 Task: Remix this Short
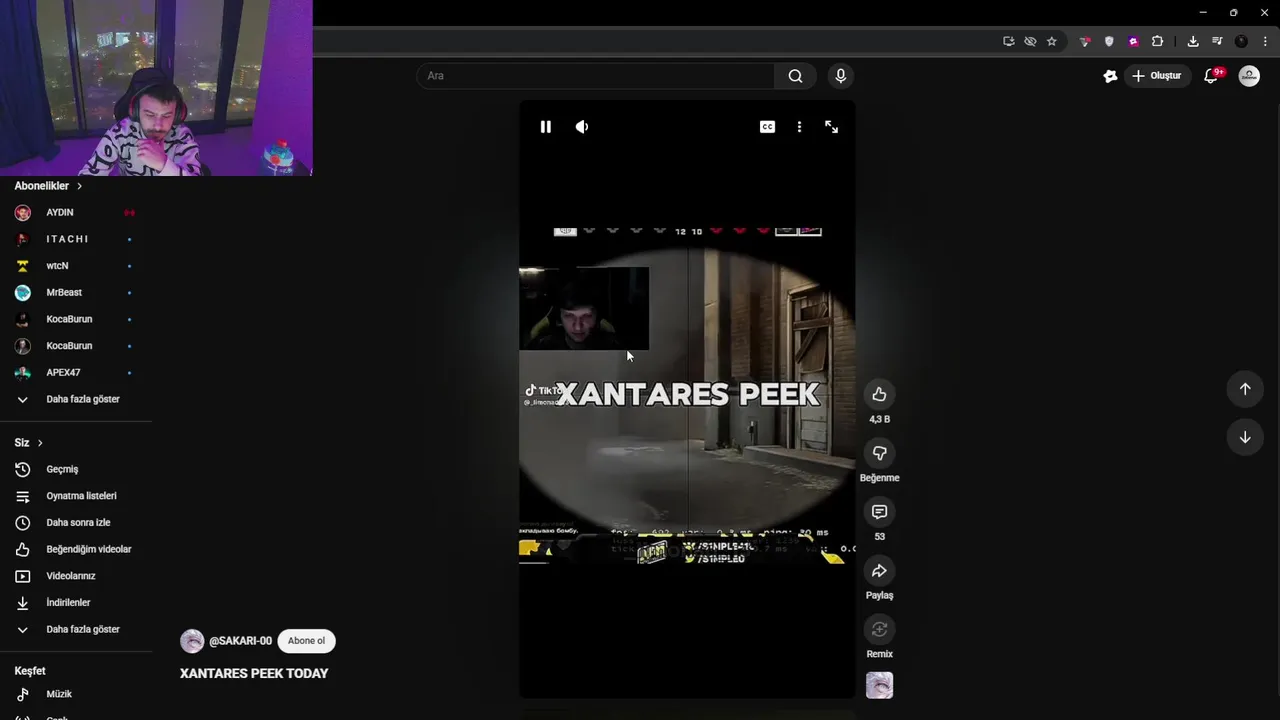coord(879,629)
